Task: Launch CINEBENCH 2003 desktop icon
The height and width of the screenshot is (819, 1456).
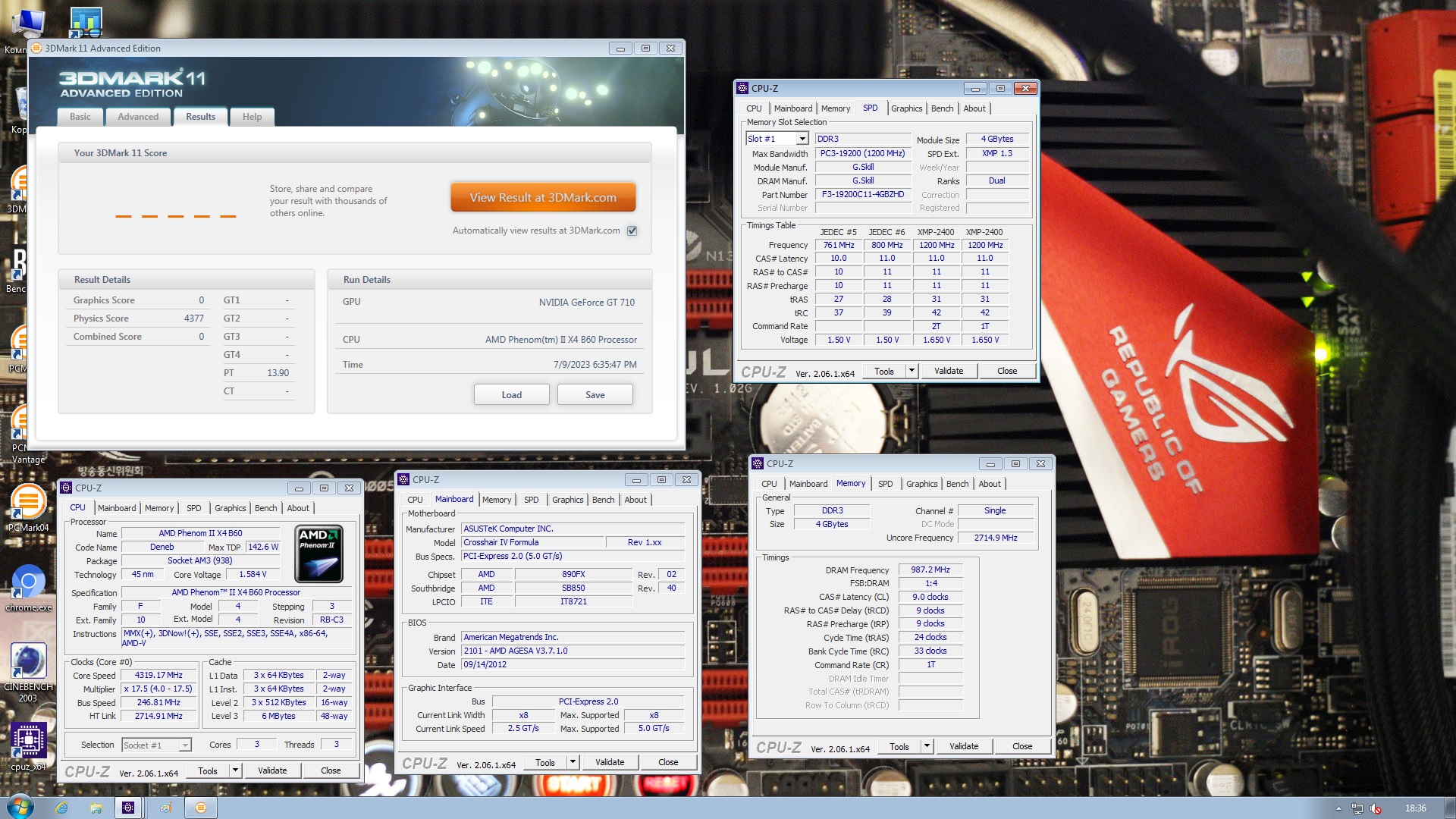Action: pyautogui.click(x=28, y=672)
